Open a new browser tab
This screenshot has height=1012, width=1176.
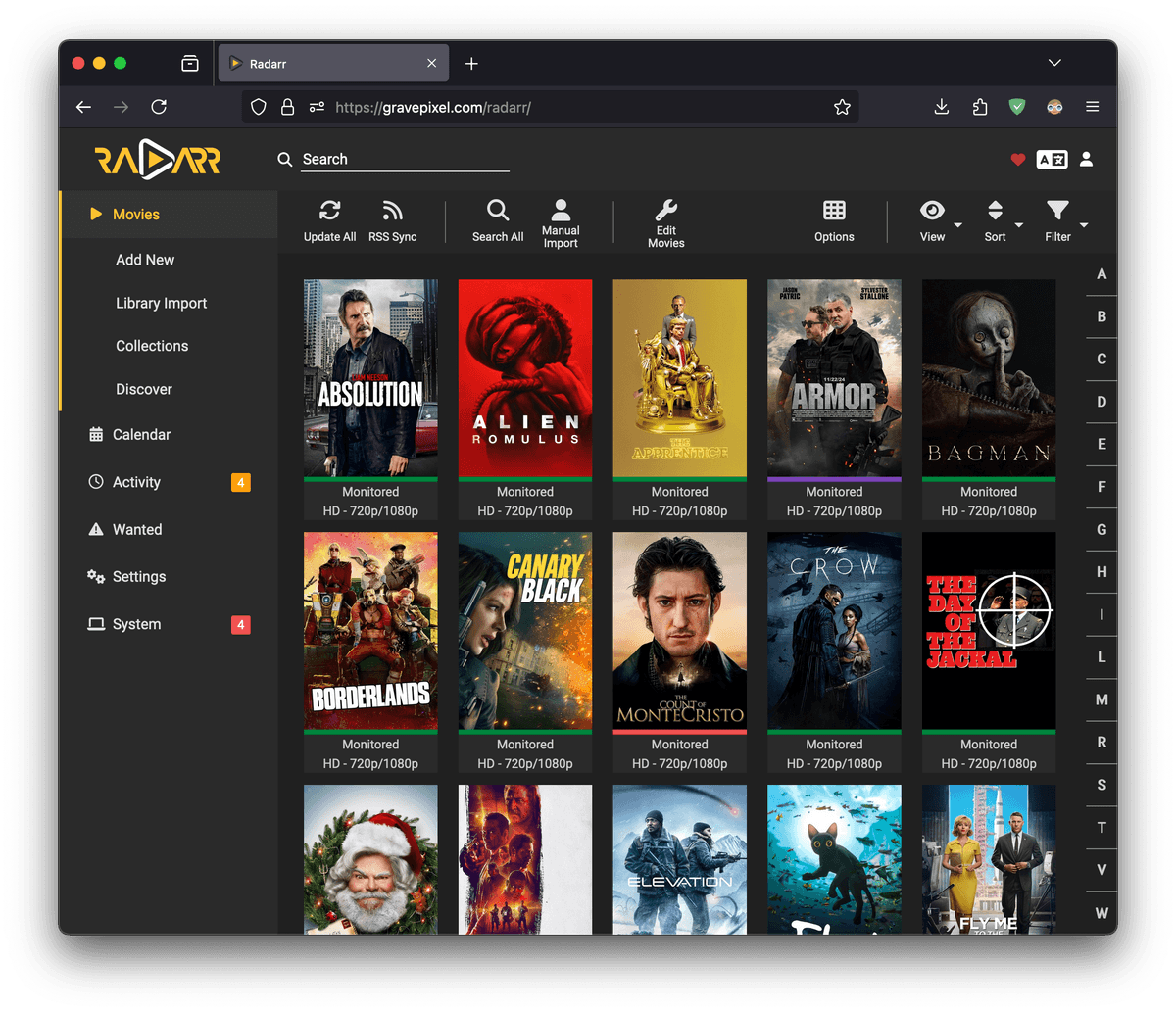(x=471, y=63)
